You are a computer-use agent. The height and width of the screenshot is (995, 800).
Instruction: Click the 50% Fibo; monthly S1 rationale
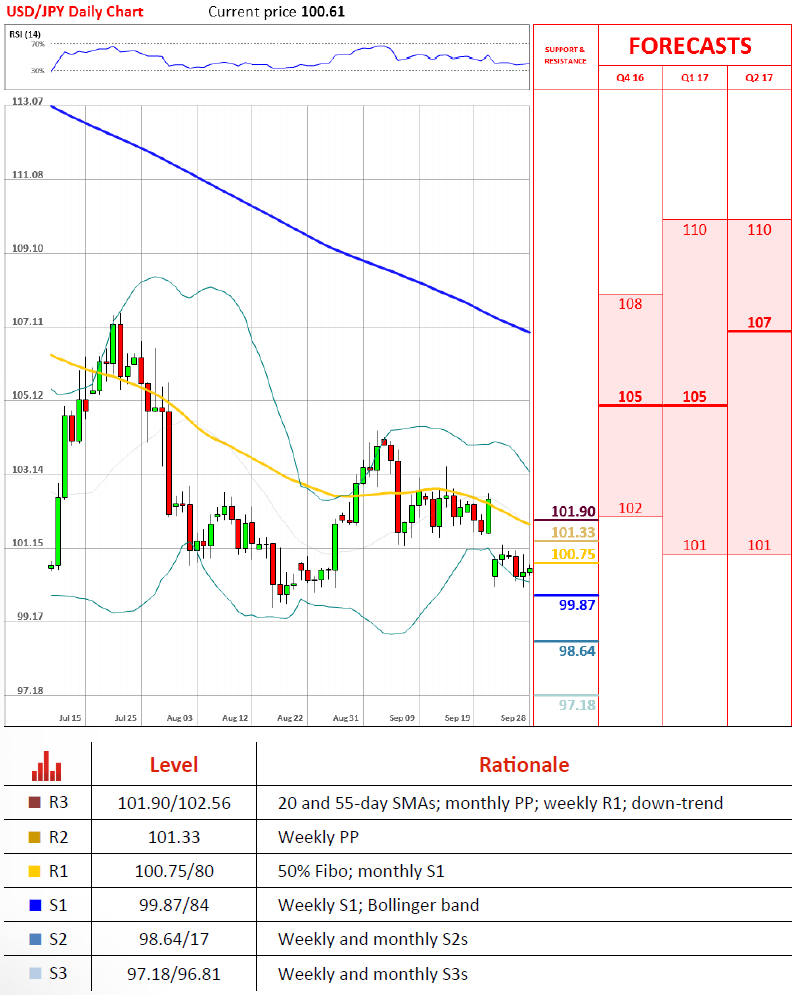361,871
